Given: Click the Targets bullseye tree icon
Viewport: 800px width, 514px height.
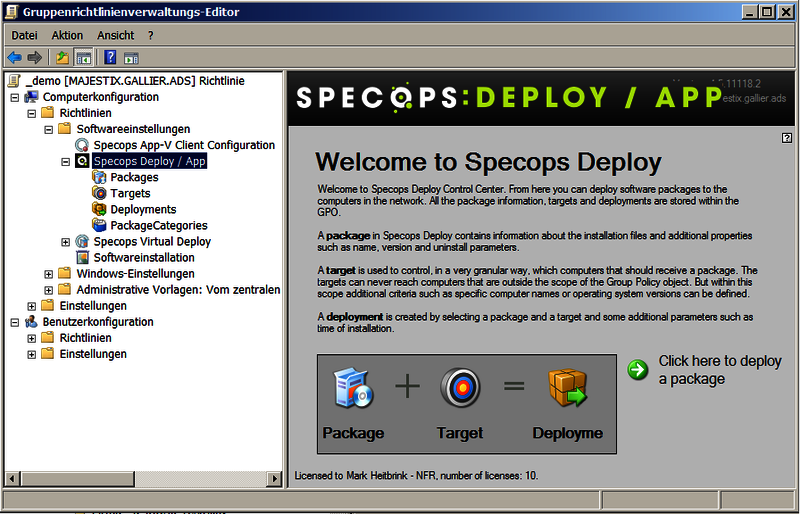Looking at the screenshot, I should click(x=99, y=193).
